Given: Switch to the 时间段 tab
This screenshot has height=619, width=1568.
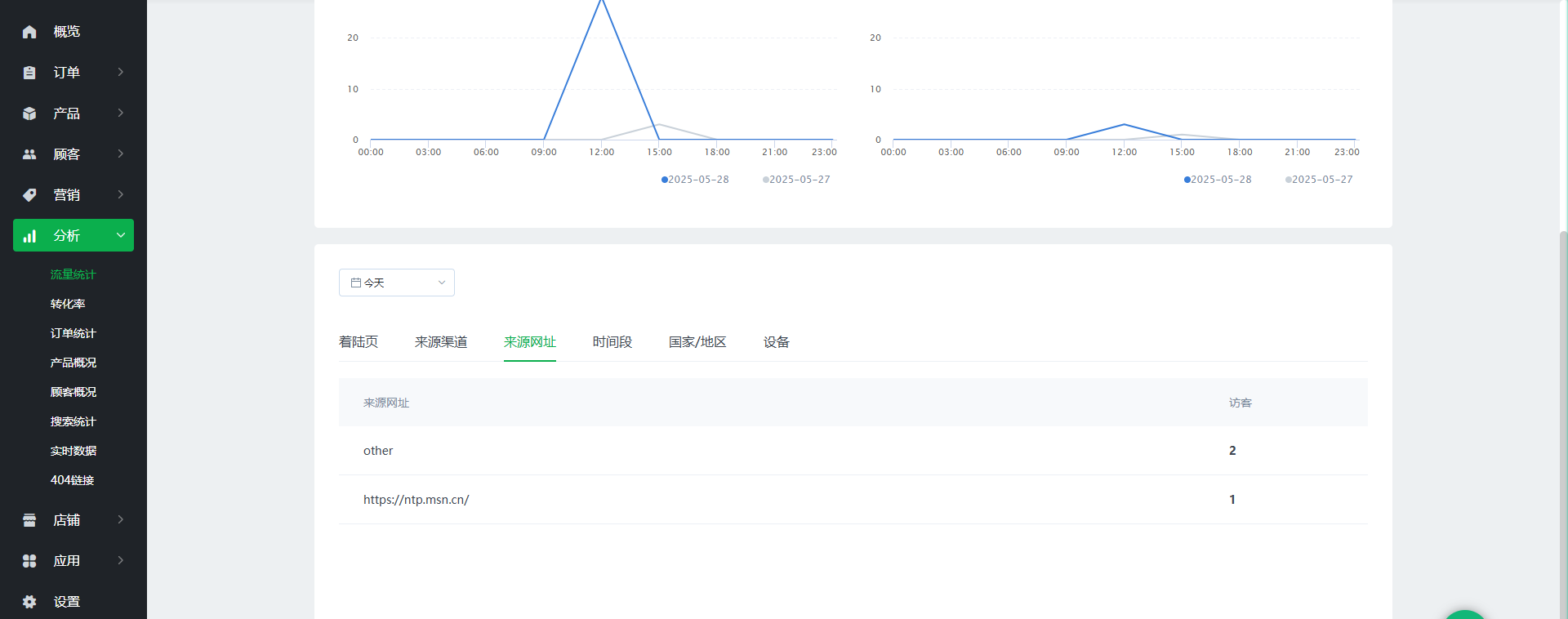Looking at the screenshot, I should 612,342.
